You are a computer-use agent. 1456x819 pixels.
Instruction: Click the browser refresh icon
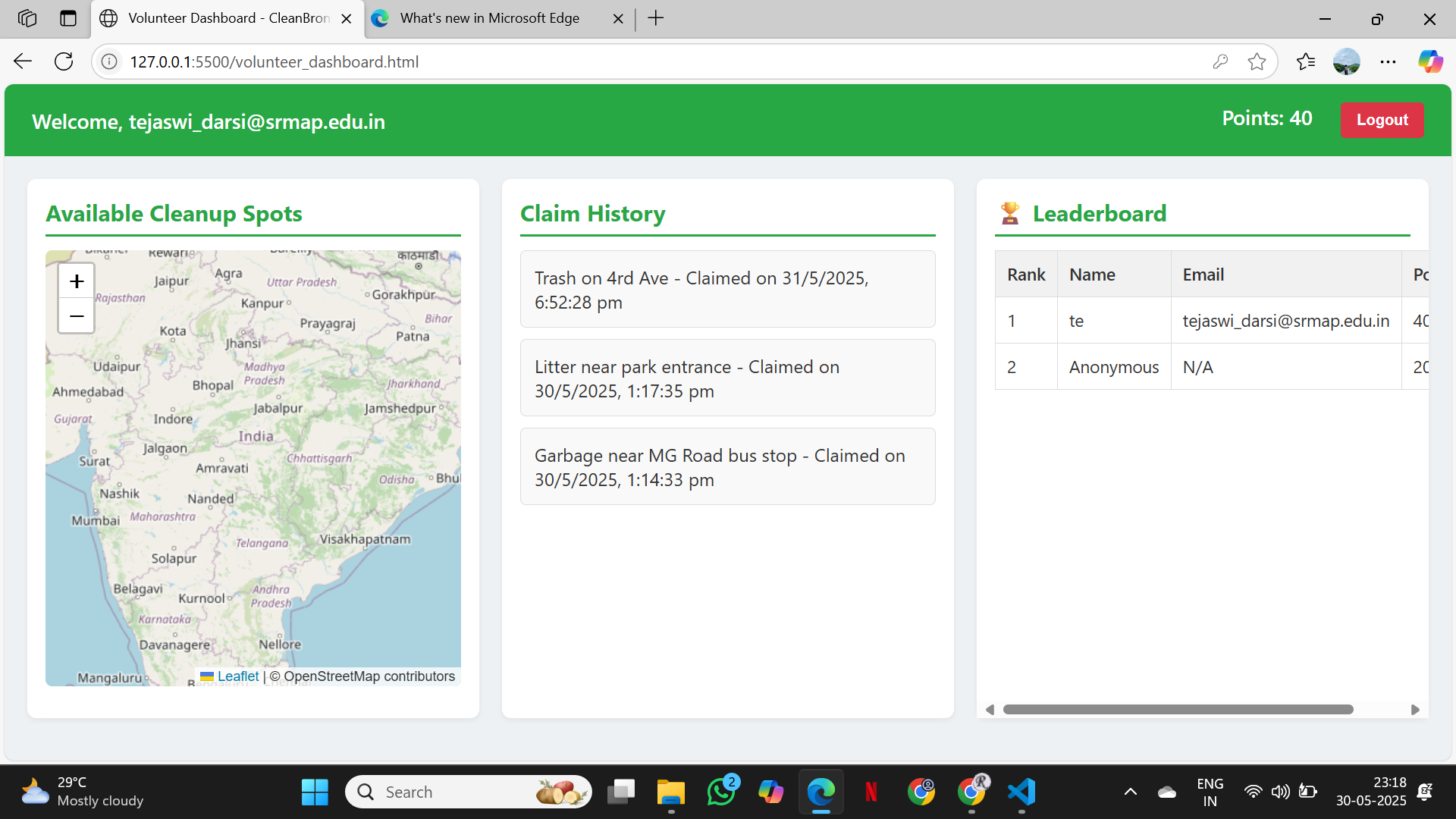(x=64, y=61)
